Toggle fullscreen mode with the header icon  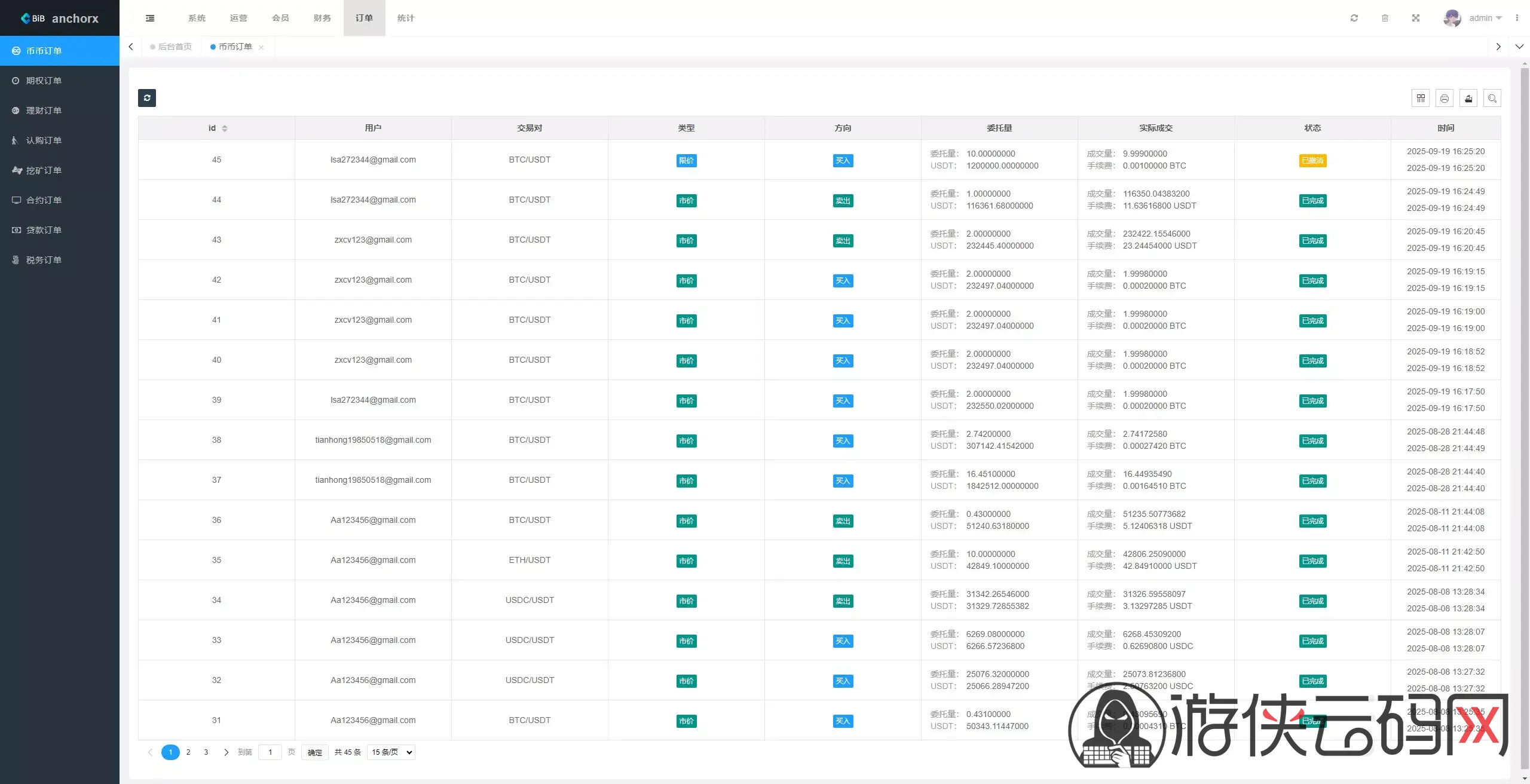pyautogui.click(x=1416, y=18)
